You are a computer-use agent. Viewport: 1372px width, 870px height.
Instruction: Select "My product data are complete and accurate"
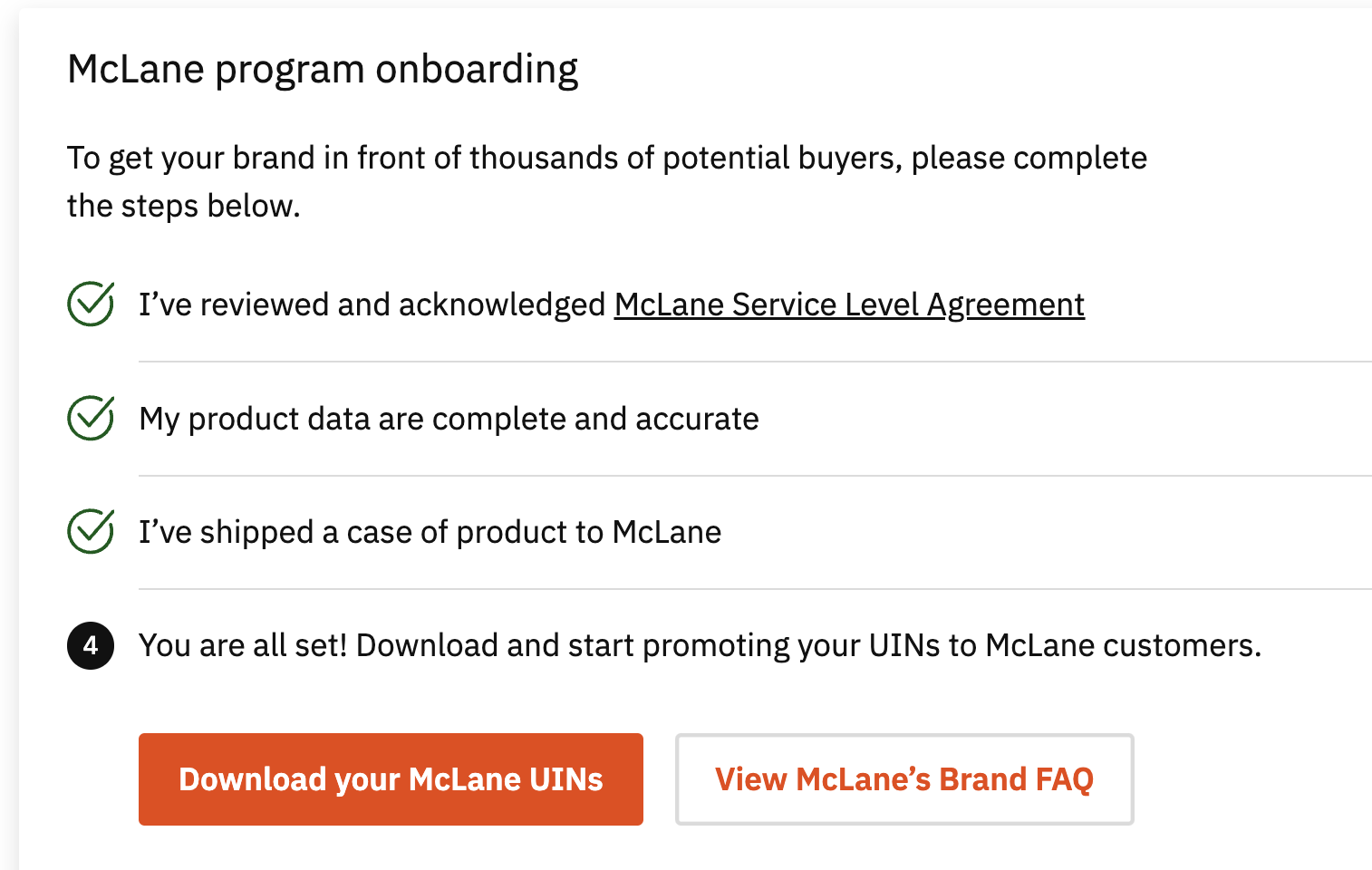449,419
